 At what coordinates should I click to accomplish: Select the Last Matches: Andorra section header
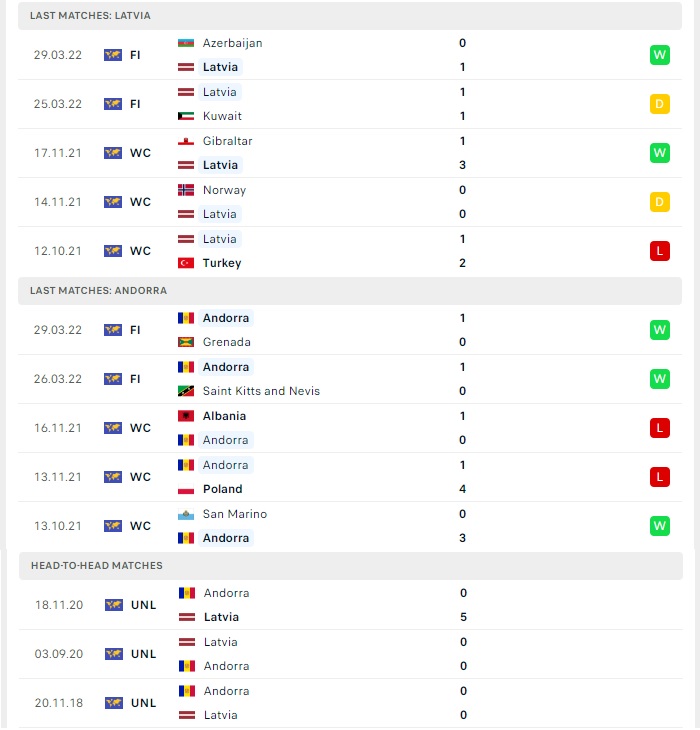350,291
